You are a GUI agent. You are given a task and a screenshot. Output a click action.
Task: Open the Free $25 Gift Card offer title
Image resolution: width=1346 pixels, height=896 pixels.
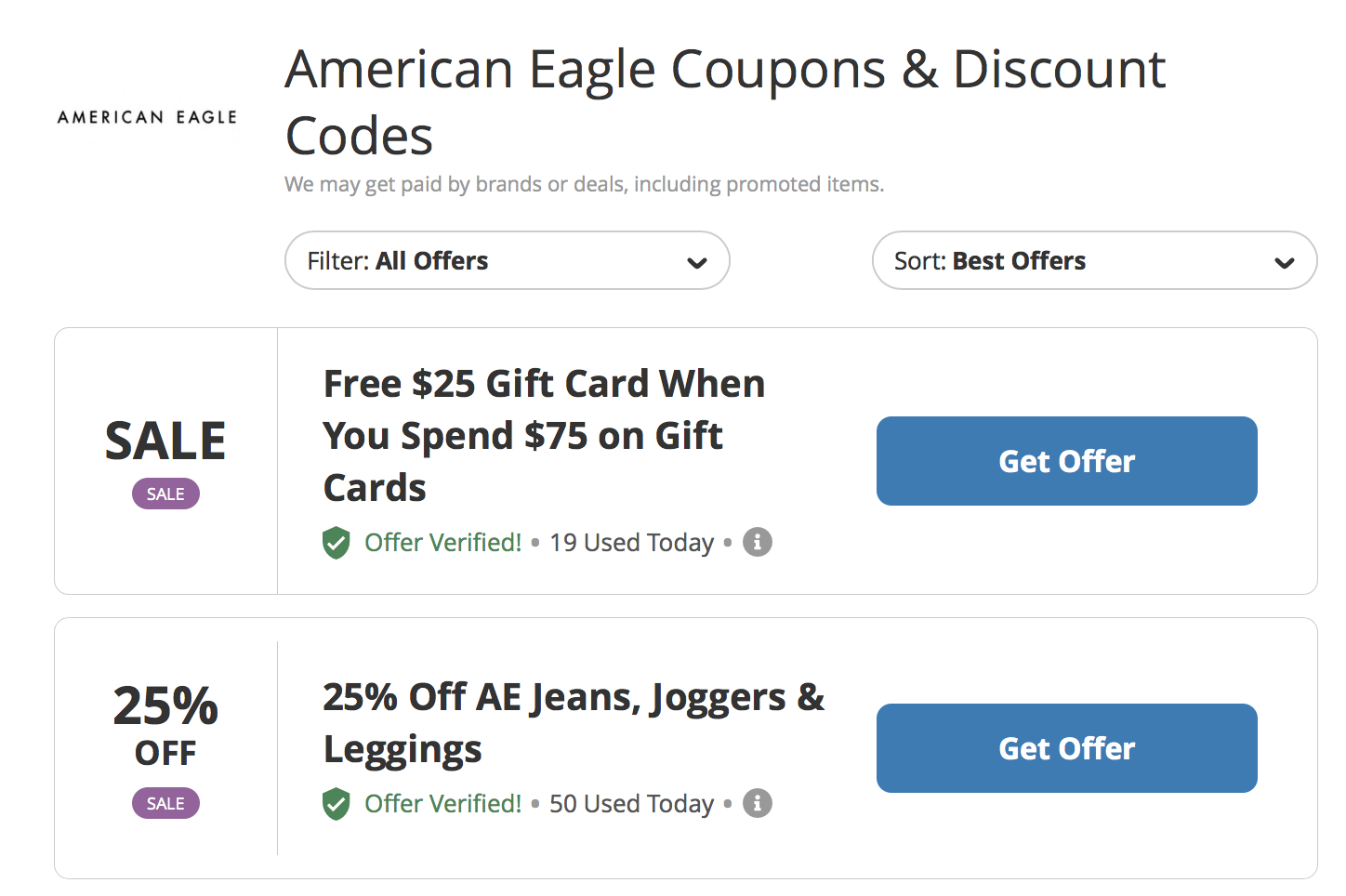point(544,435)
